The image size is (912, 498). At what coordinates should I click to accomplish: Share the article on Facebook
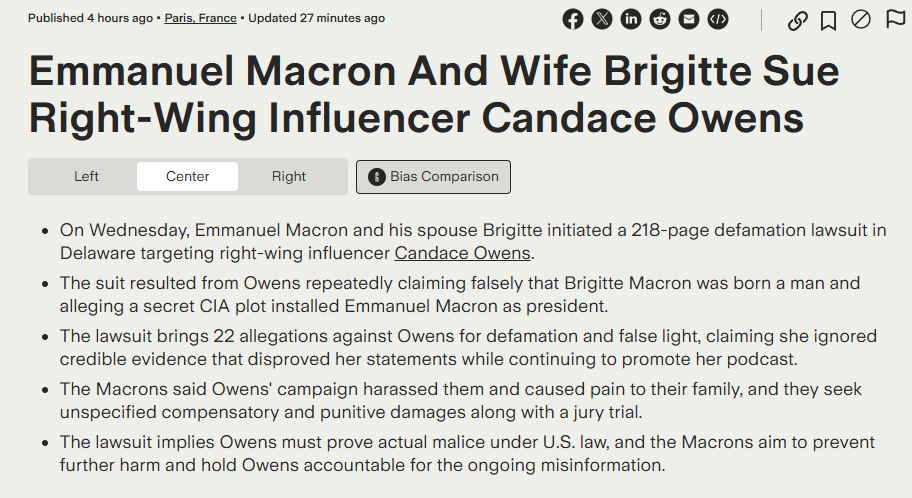[x=572, y=20]
